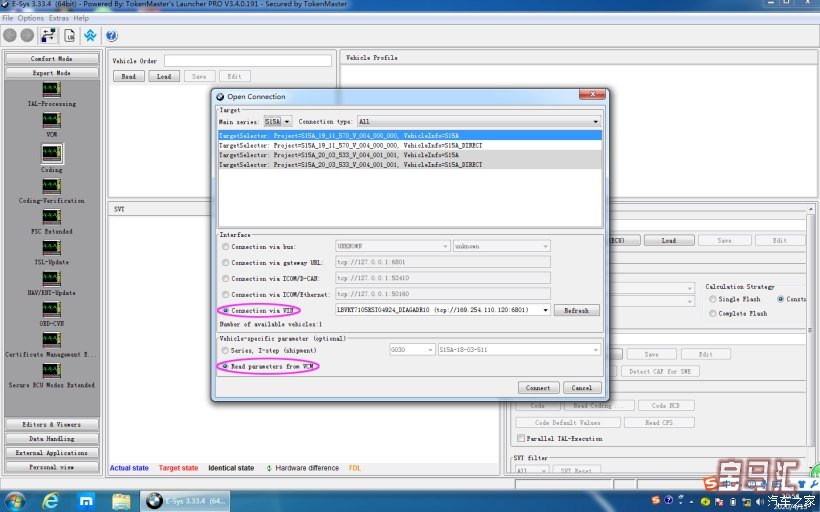This screenshot has height=512, width=820.
Task: Enable Parallel TAL-Execution checkbox
Action: click(520, 438)
